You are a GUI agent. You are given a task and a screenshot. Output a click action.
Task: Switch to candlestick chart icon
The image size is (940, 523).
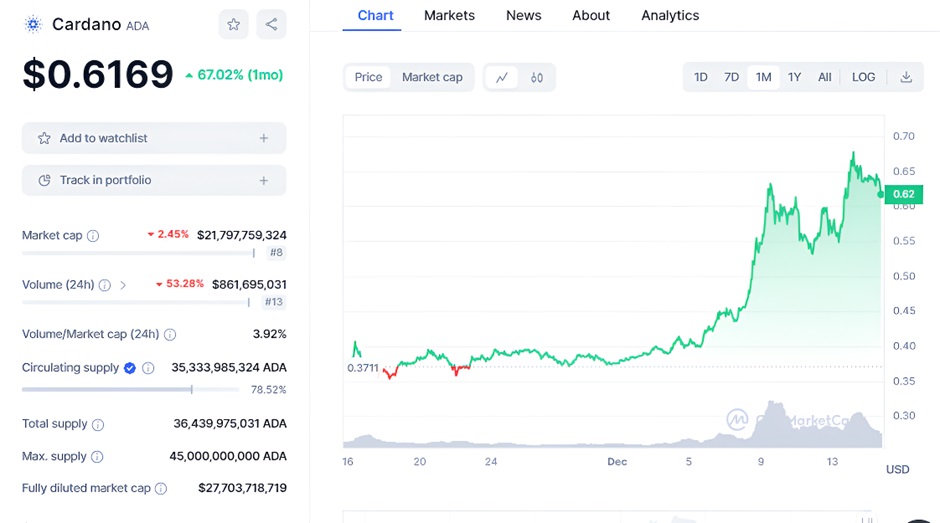click(537, 77)
